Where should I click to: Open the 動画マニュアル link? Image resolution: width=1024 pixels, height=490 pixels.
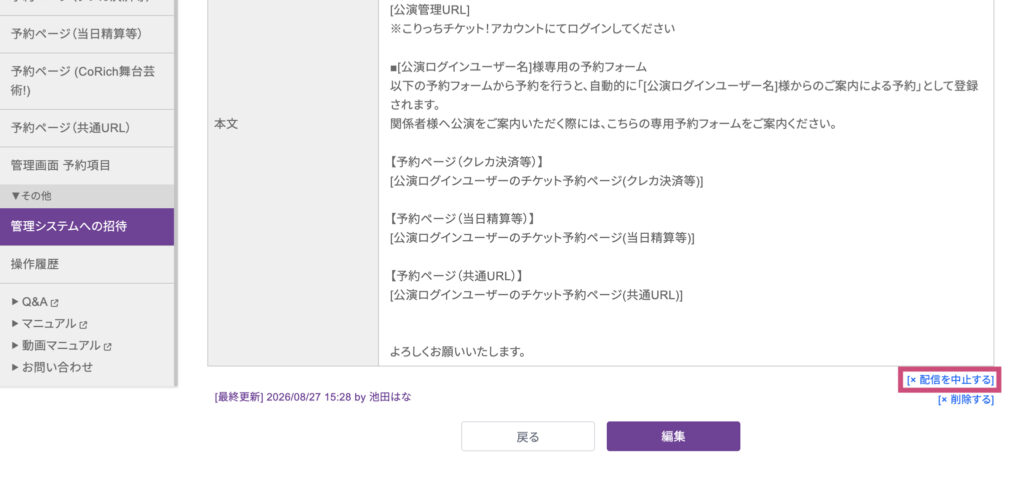point(61,345)
